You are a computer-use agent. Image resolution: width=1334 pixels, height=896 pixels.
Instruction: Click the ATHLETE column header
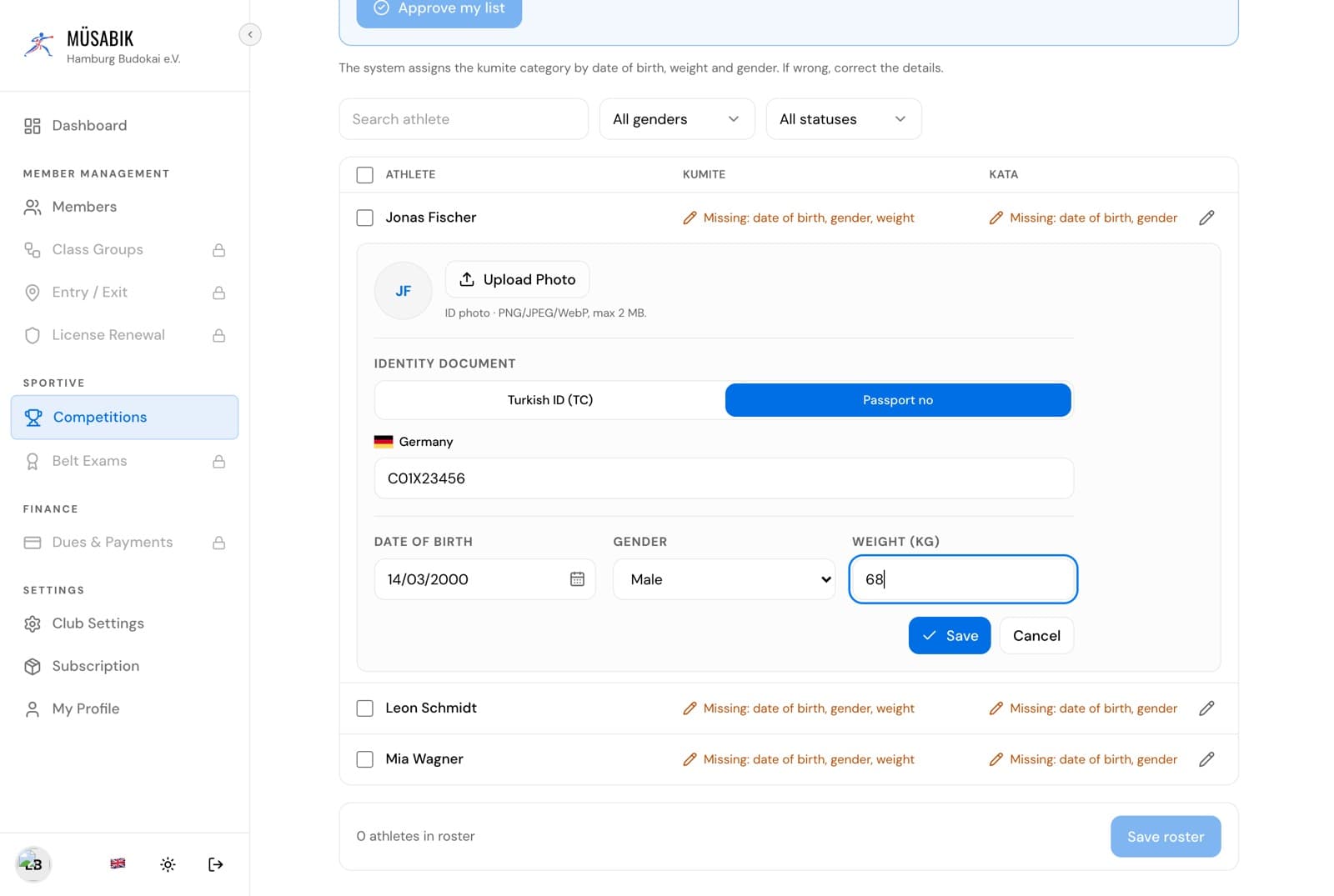click(410, 174)
